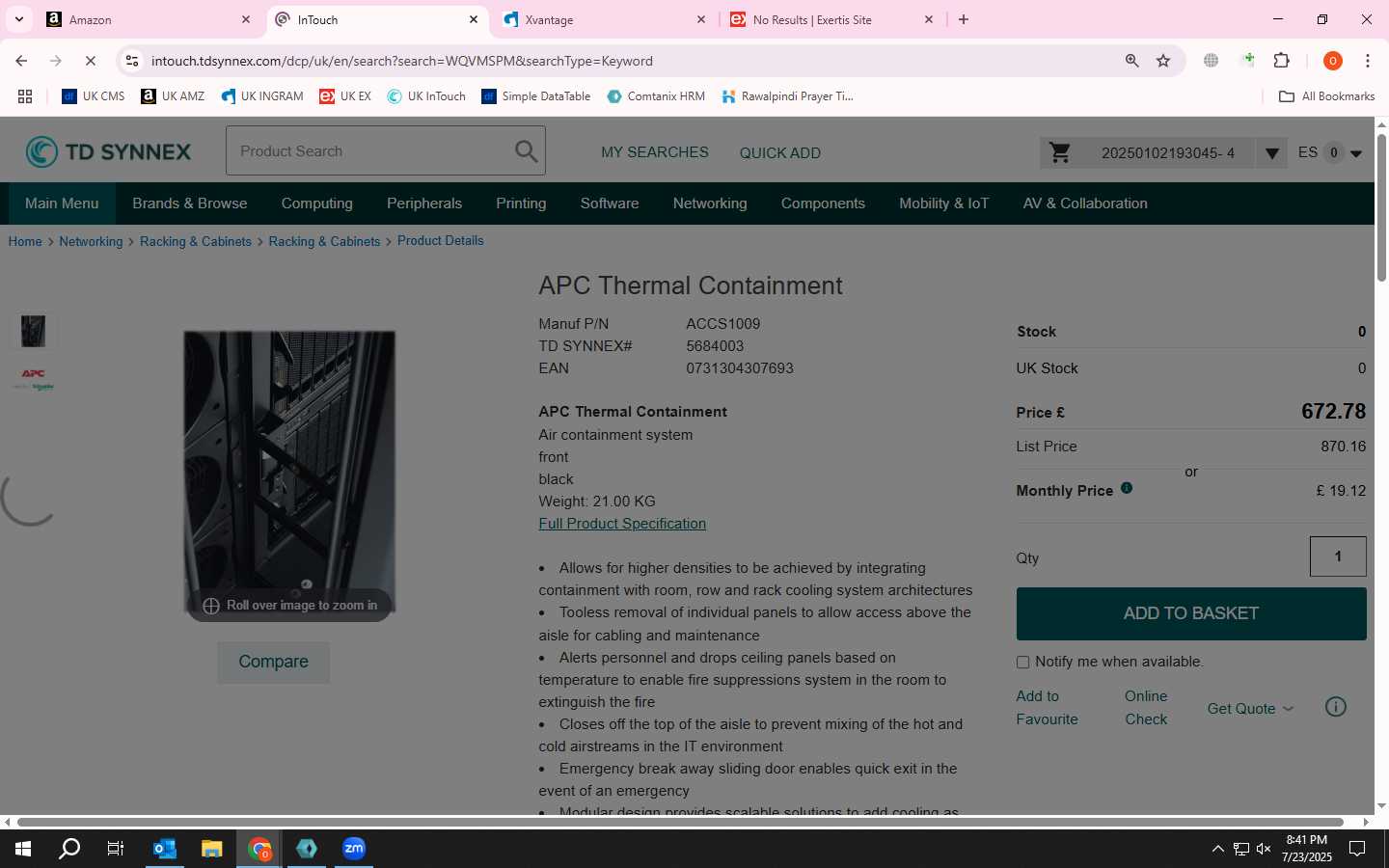
Task: Click the Monthly Price info icon
Action: click(x=1127, y=488)
